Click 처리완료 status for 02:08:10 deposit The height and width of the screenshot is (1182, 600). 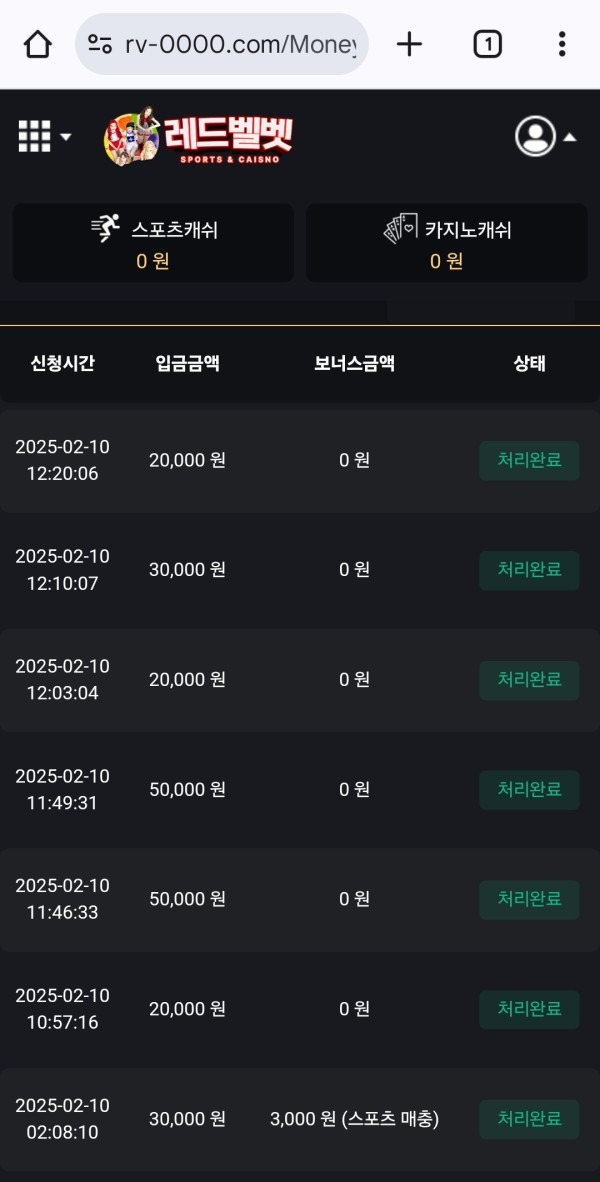(529, 1119)
